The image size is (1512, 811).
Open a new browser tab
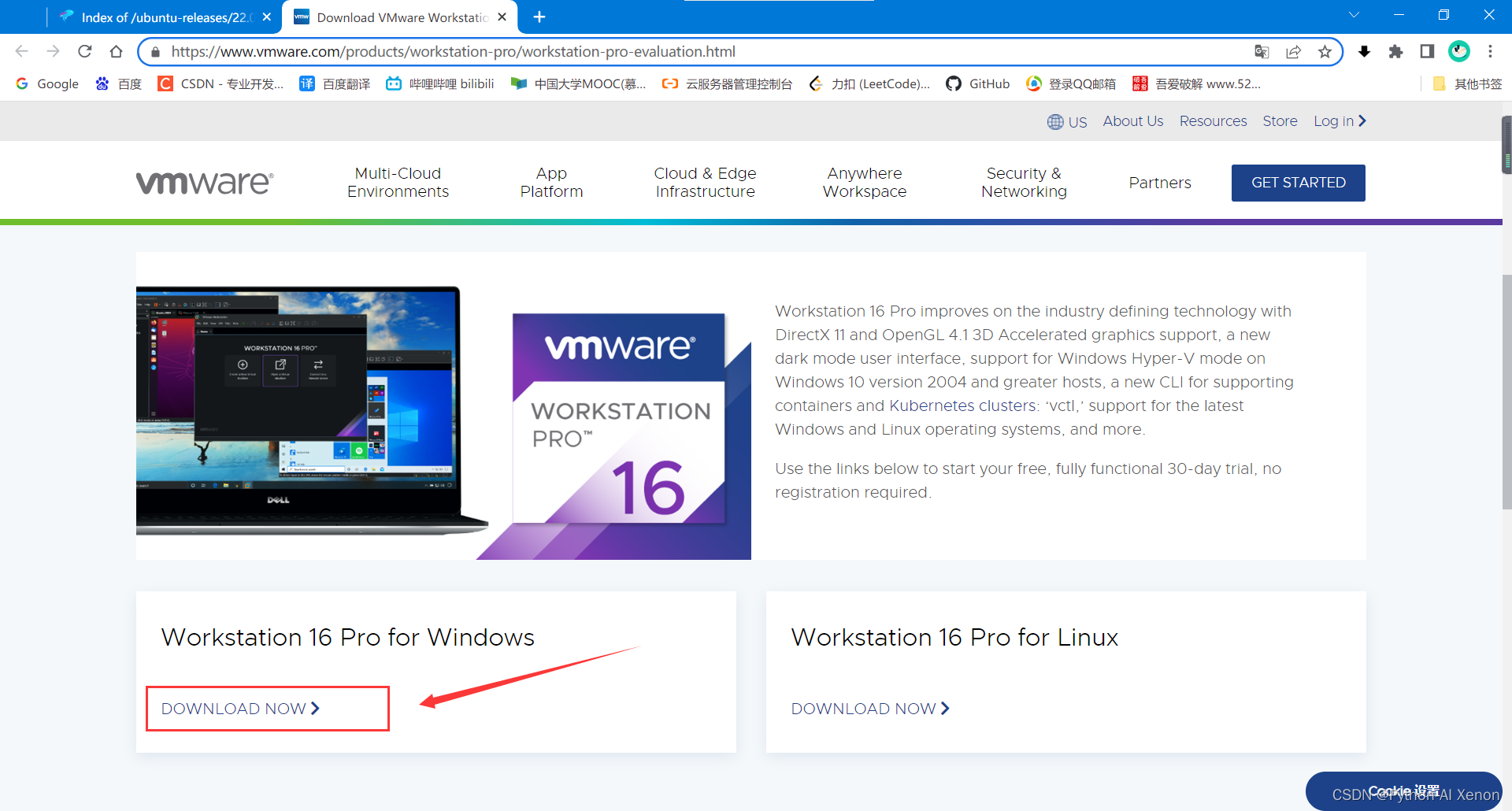(x=539, y=17)
